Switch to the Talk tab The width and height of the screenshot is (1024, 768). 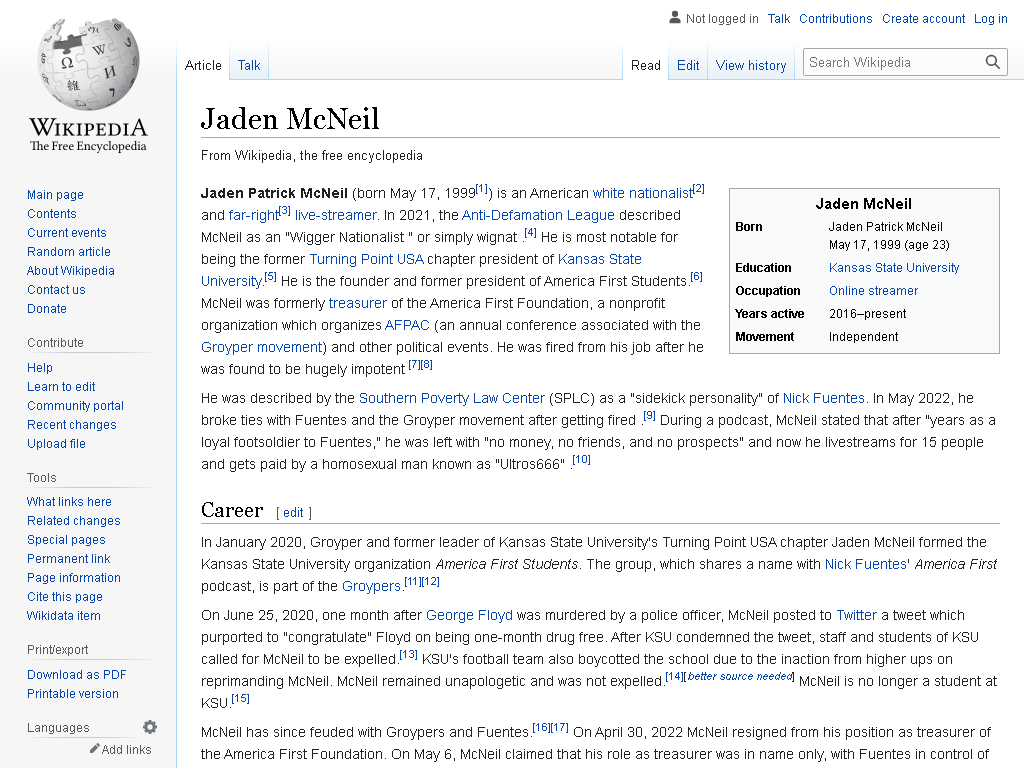coord(249,65)
